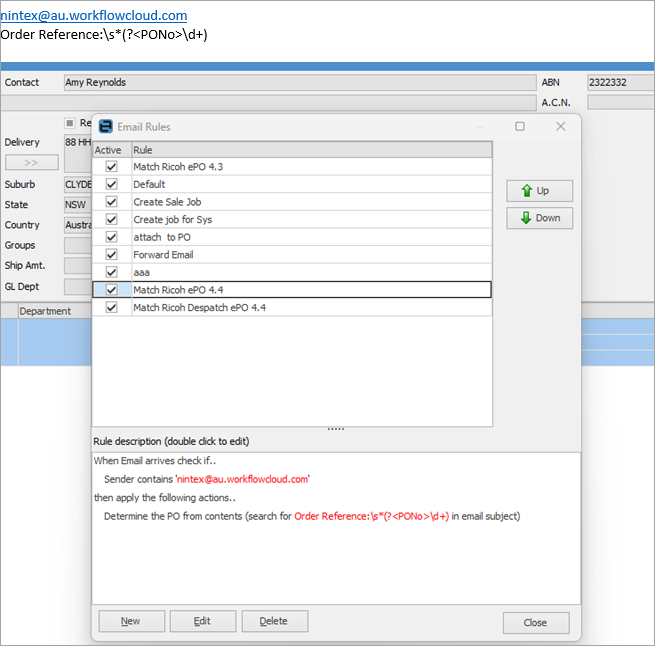
Task: Click the ABN field in background form
Action: (x=621, y=82)
